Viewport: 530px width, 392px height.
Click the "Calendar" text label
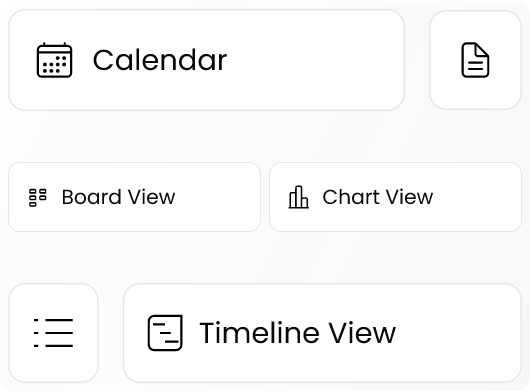(160, 60)
